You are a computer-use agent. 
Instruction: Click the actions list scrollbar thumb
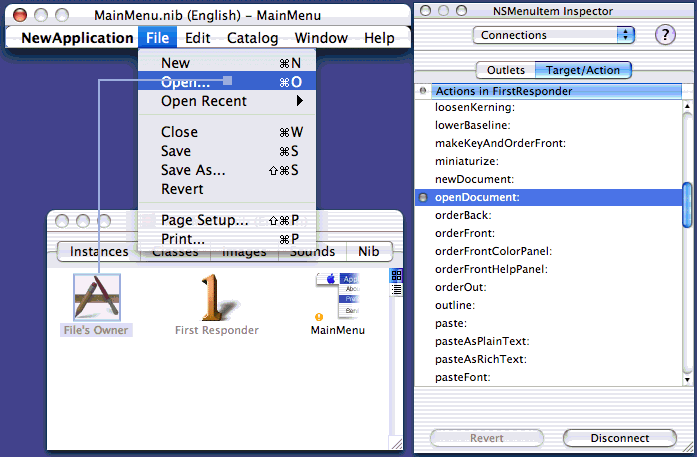pos(687,205)
